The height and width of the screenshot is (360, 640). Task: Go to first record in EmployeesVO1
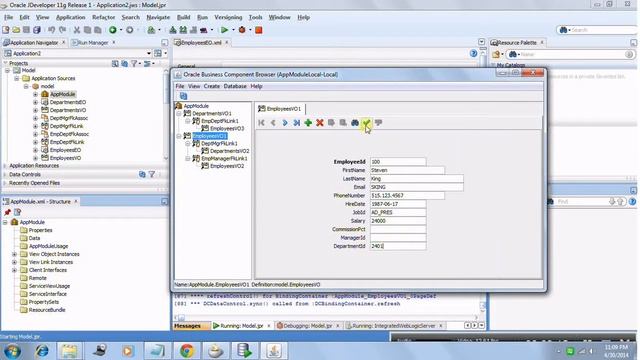point(262,122)
